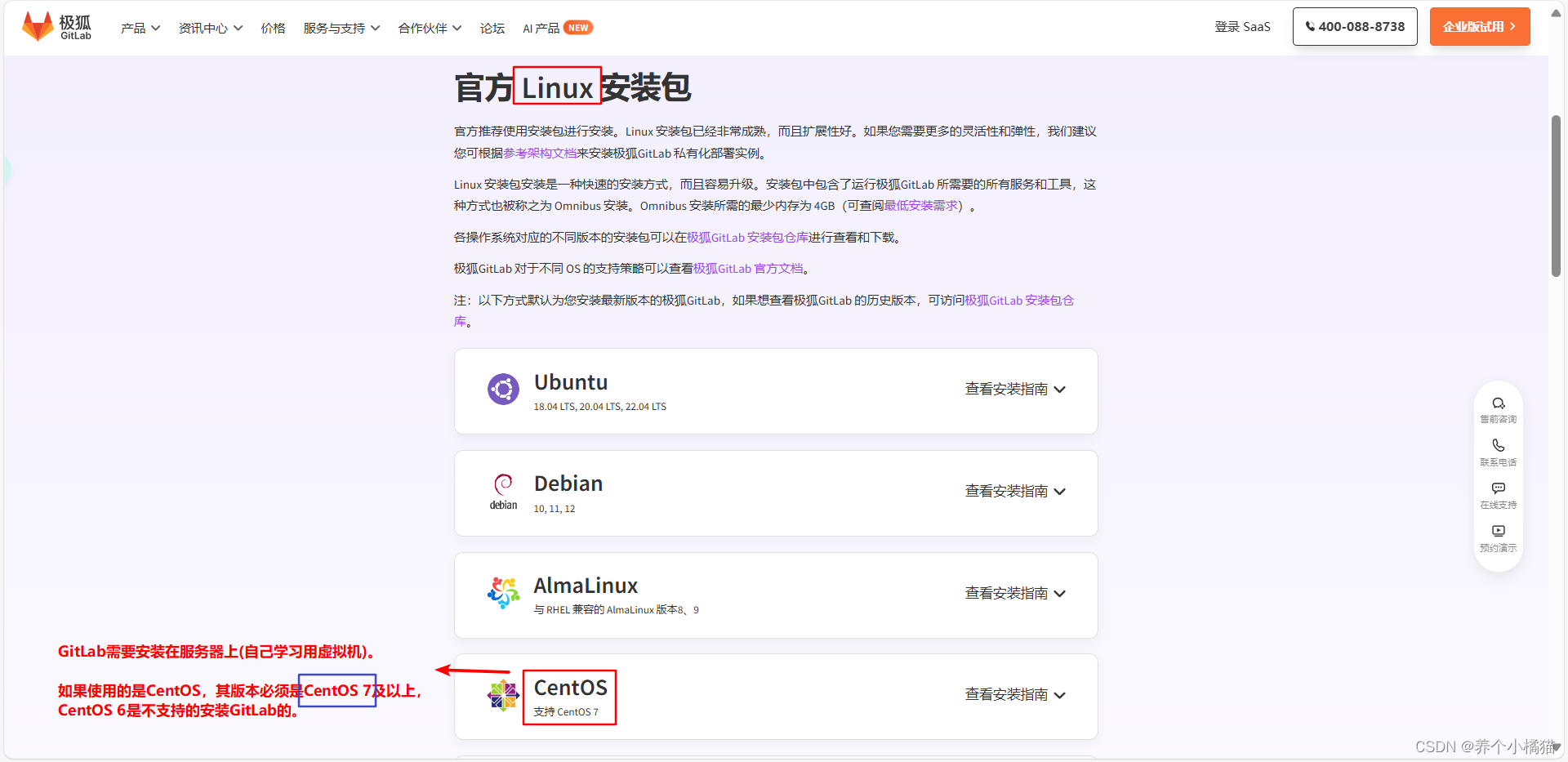Open the AI 产品 menu item
Image resolution: width=1568 pixels, height=762 pixels.
[x=541, y=28]
